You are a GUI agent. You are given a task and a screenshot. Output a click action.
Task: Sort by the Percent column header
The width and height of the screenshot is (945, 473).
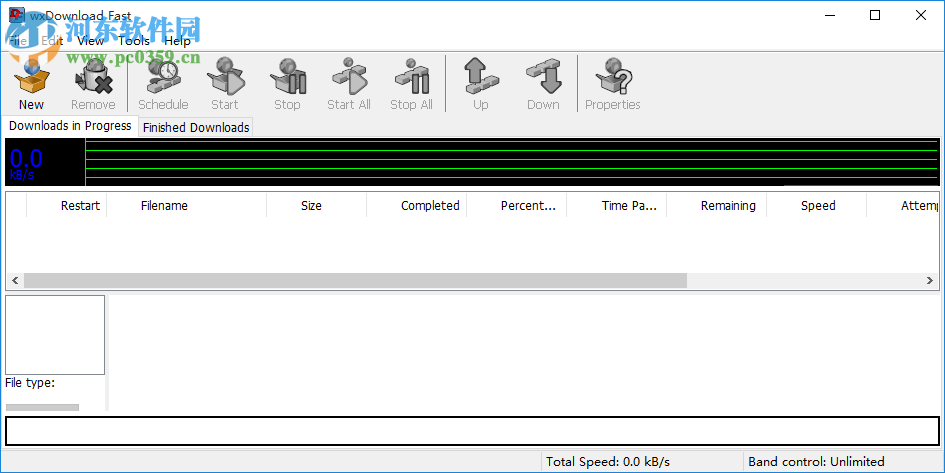pos(516,205)
